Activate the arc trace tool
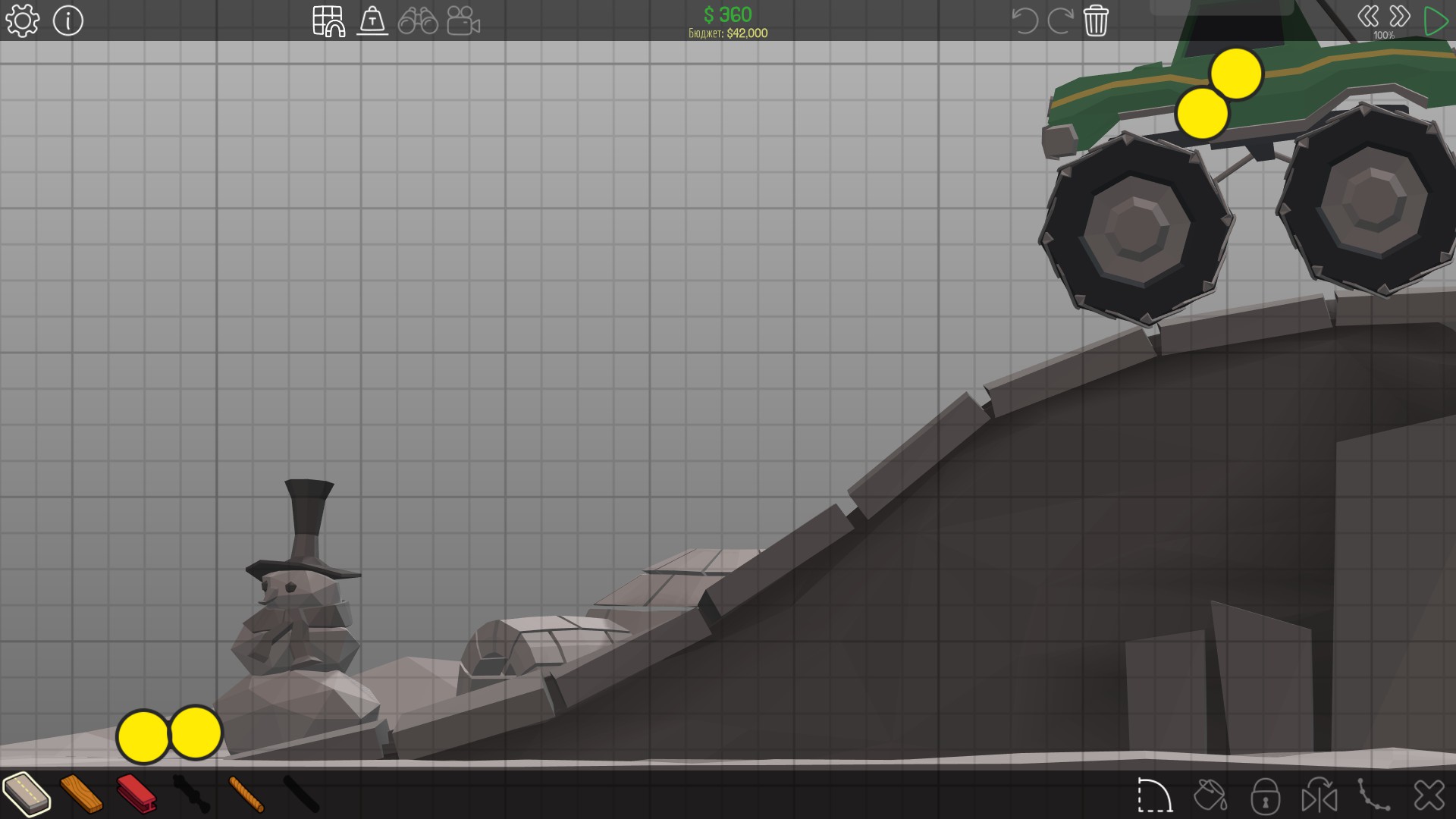 [1155, 795]
